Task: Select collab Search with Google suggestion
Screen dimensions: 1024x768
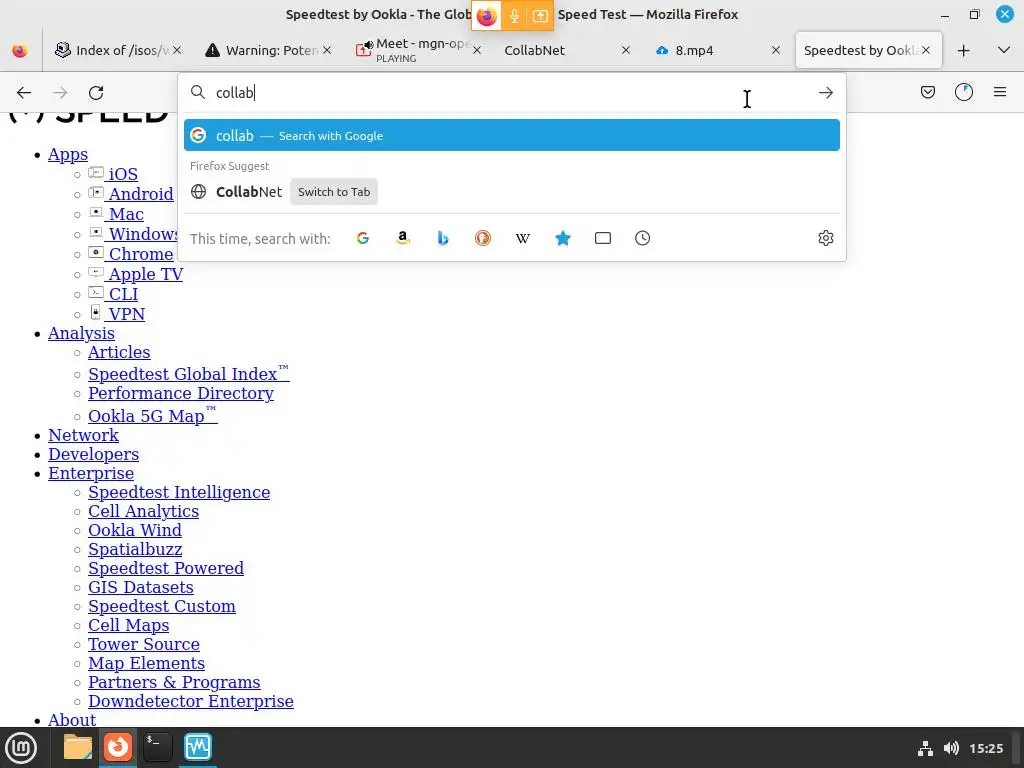Action: pos(512,135)
